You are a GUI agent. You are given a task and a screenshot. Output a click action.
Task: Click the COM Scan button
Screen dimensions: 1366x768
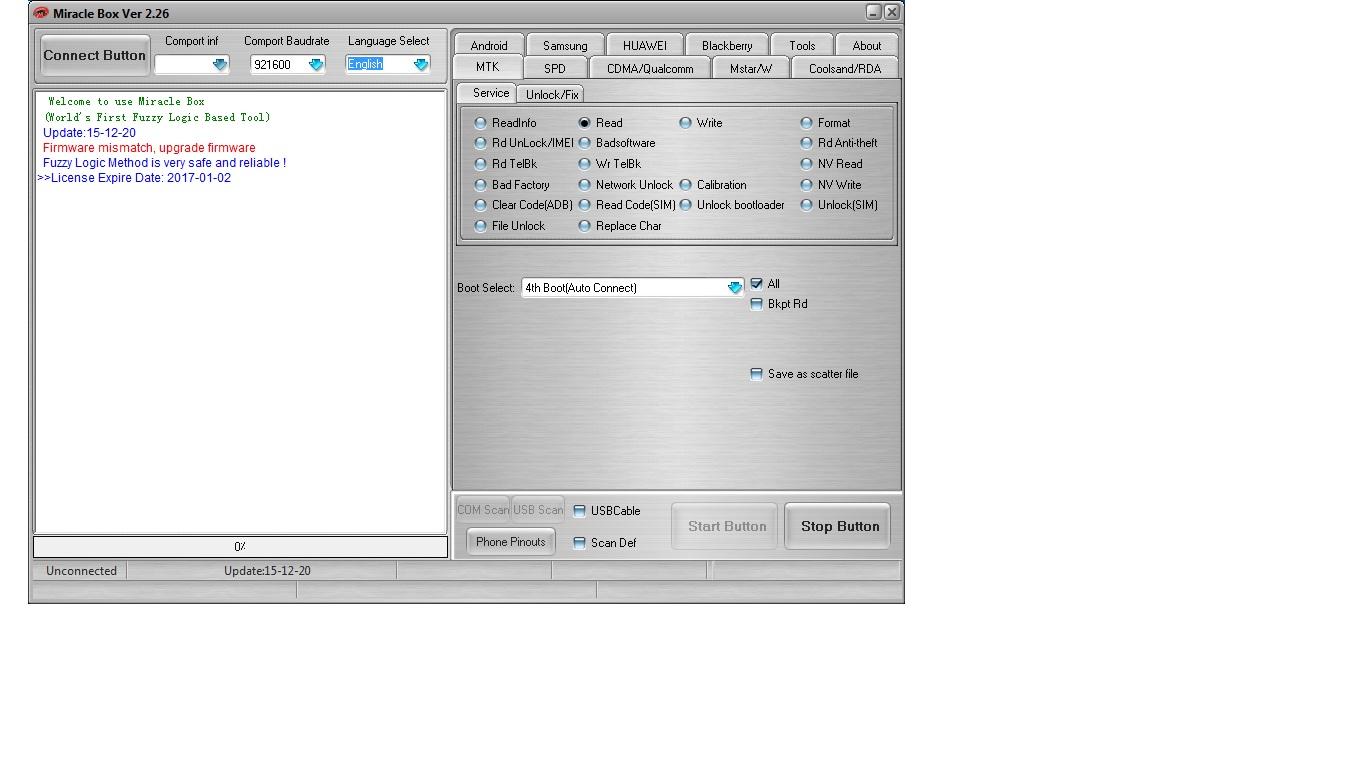483,510
